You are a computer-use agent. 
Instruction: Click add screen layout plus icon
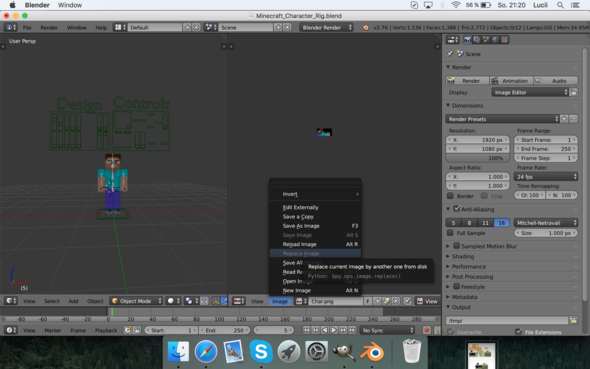[x=187, y=27]
